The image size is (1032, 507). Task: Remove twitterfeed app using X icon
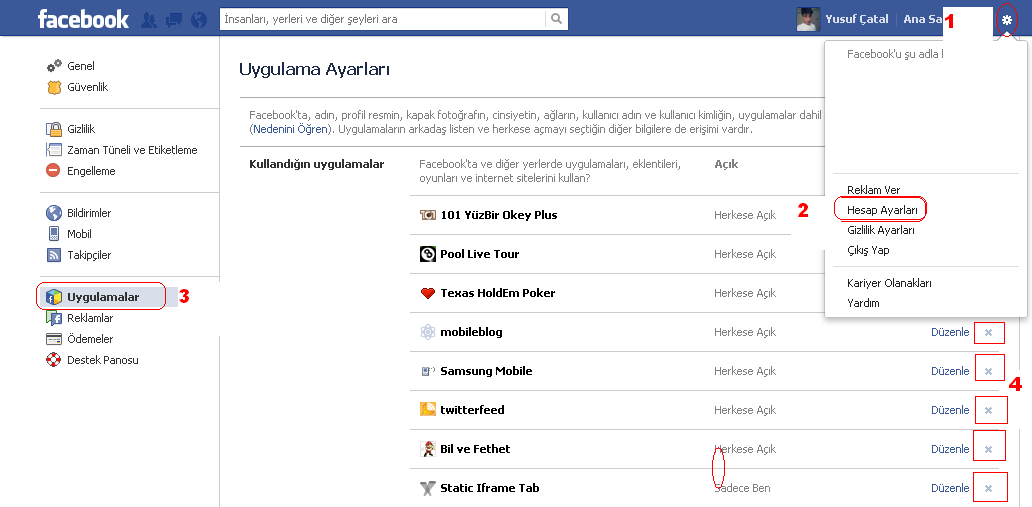click(988, 410)
